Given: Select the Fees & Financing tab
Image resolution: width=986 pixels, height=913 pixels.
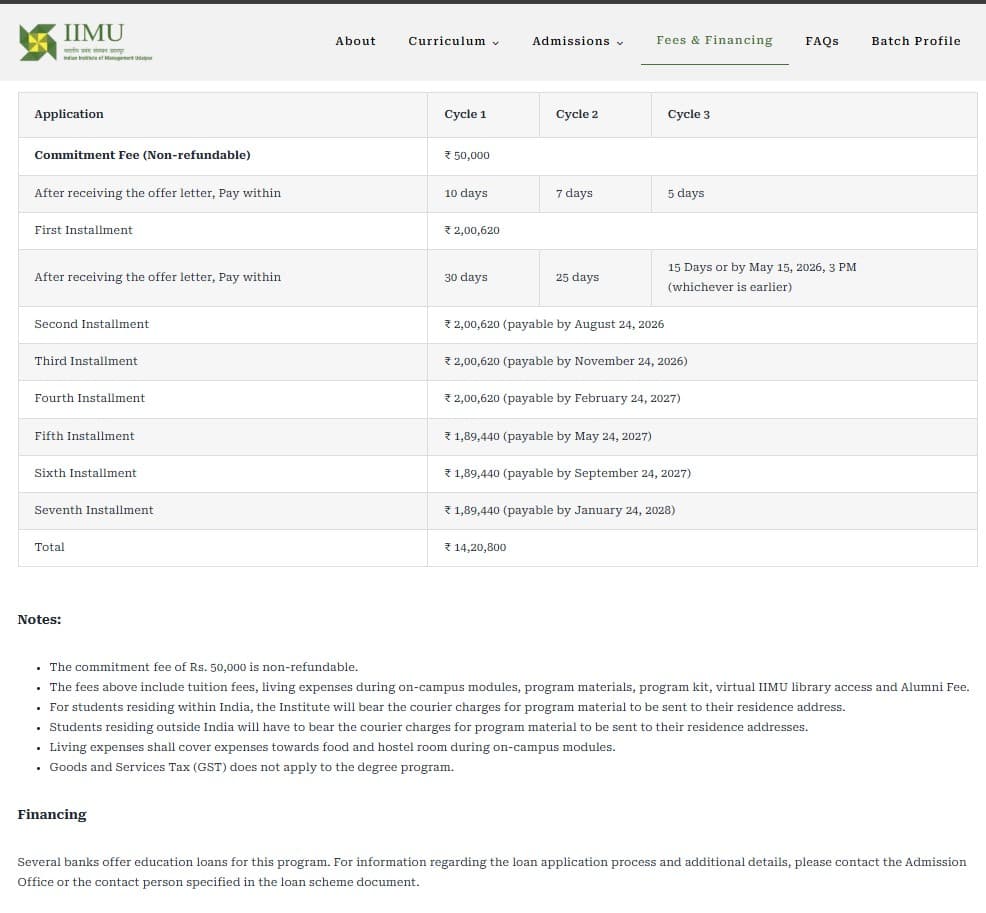Looking at the screenshot, I should 714,40.
